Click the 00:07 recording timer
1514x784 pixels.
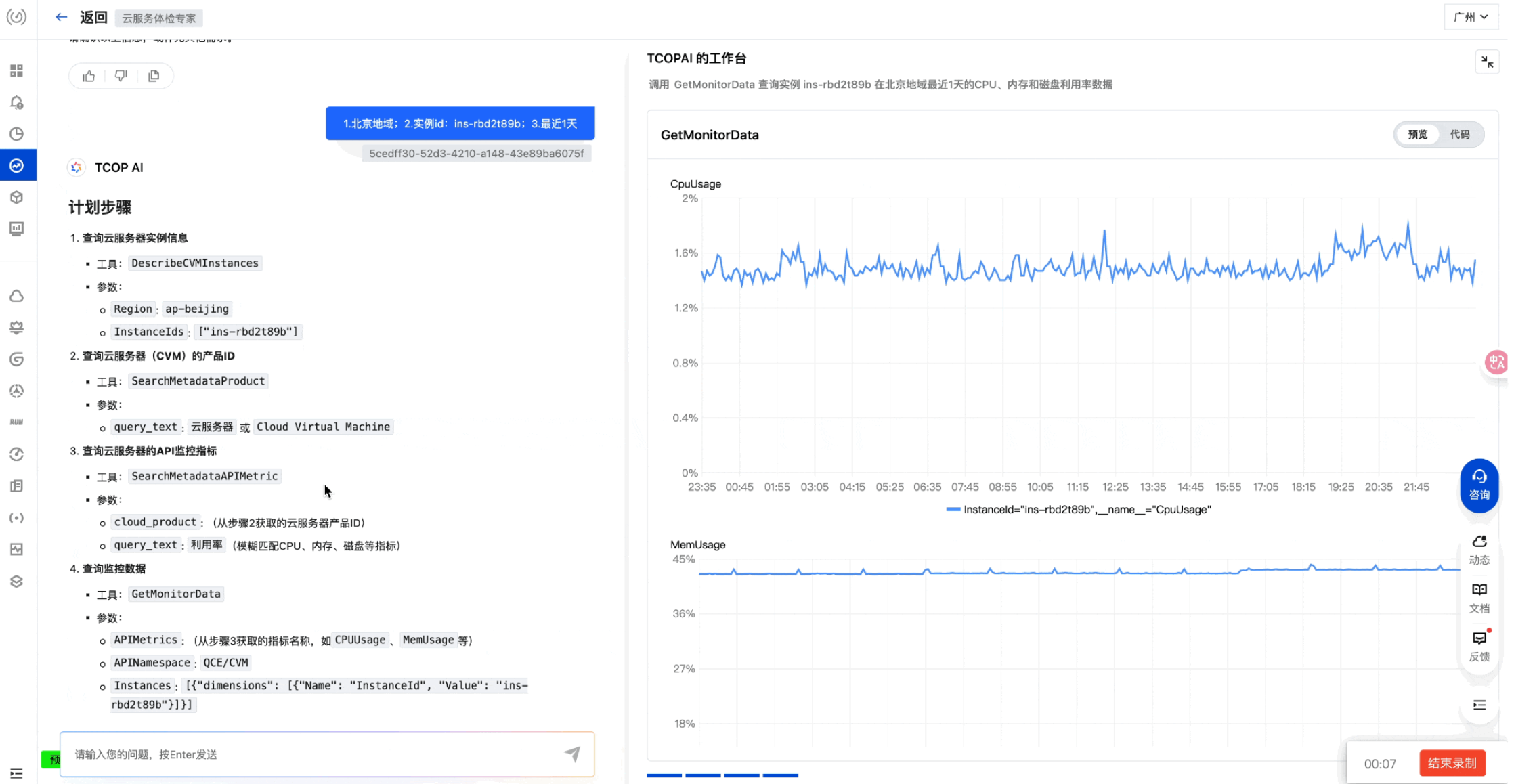click(x=1379, y=764)
